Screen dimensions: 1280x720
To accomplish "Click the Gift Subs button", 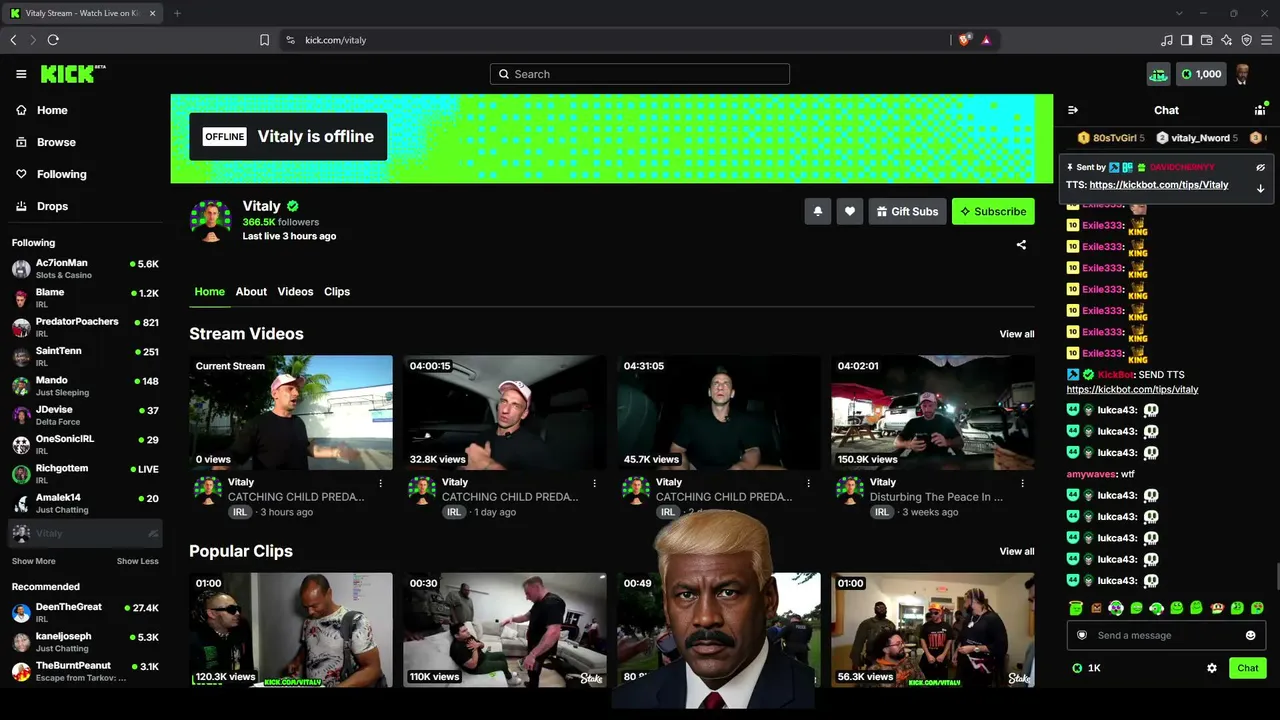I will point(907,211).
